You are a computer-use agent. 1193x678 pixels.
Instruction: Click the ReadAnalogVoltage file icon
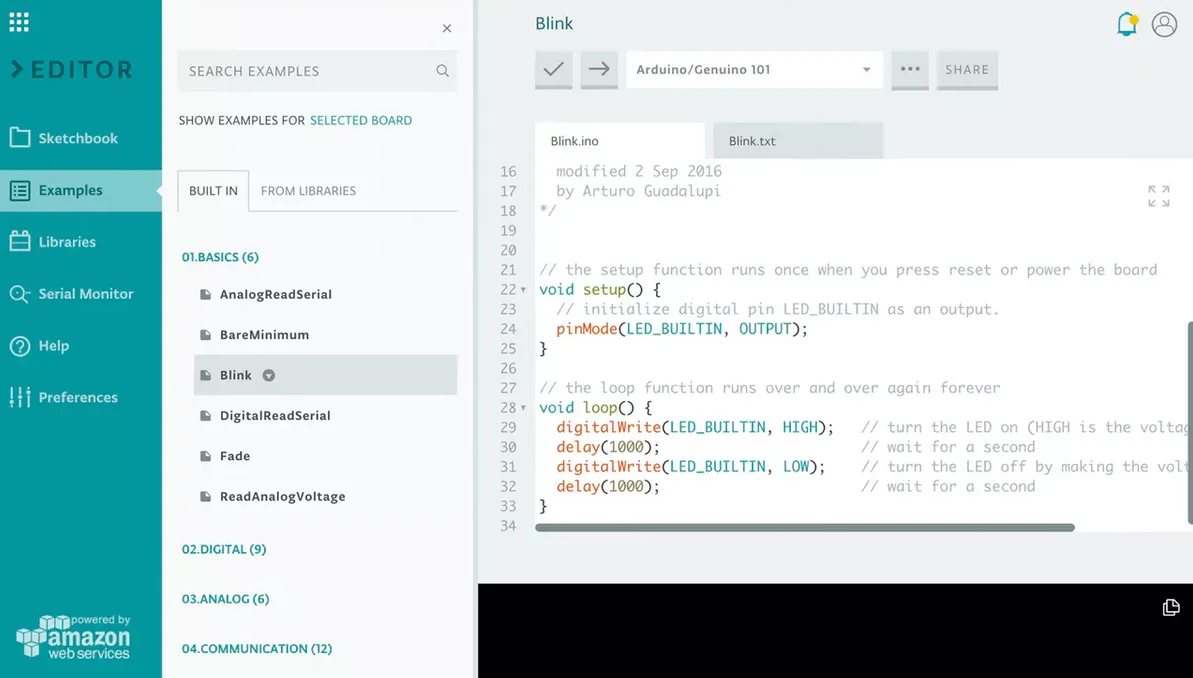click(x=205, y=496)
